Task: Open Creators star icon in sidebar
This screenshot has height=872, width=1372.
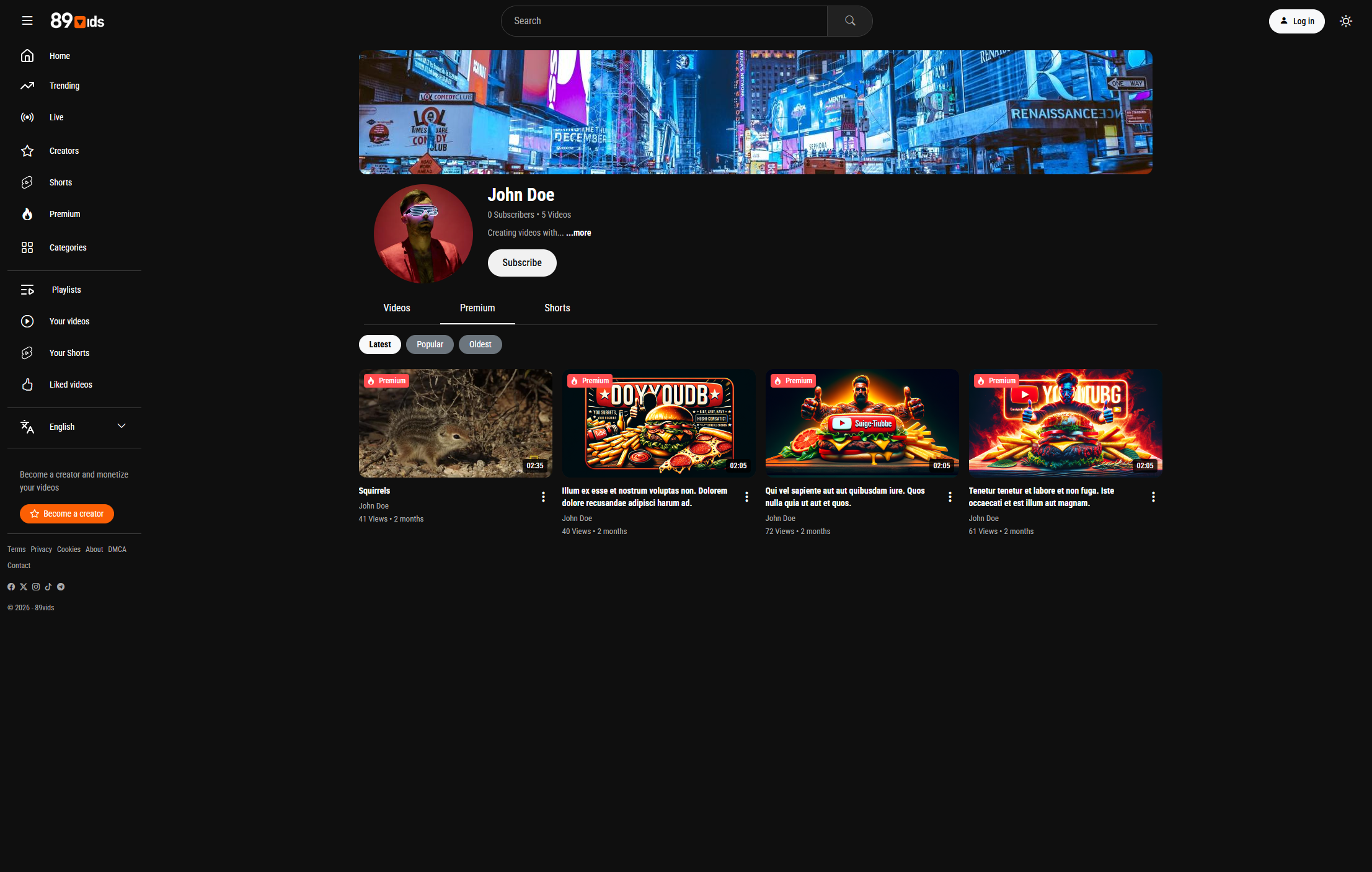Action: click(27, 151)
